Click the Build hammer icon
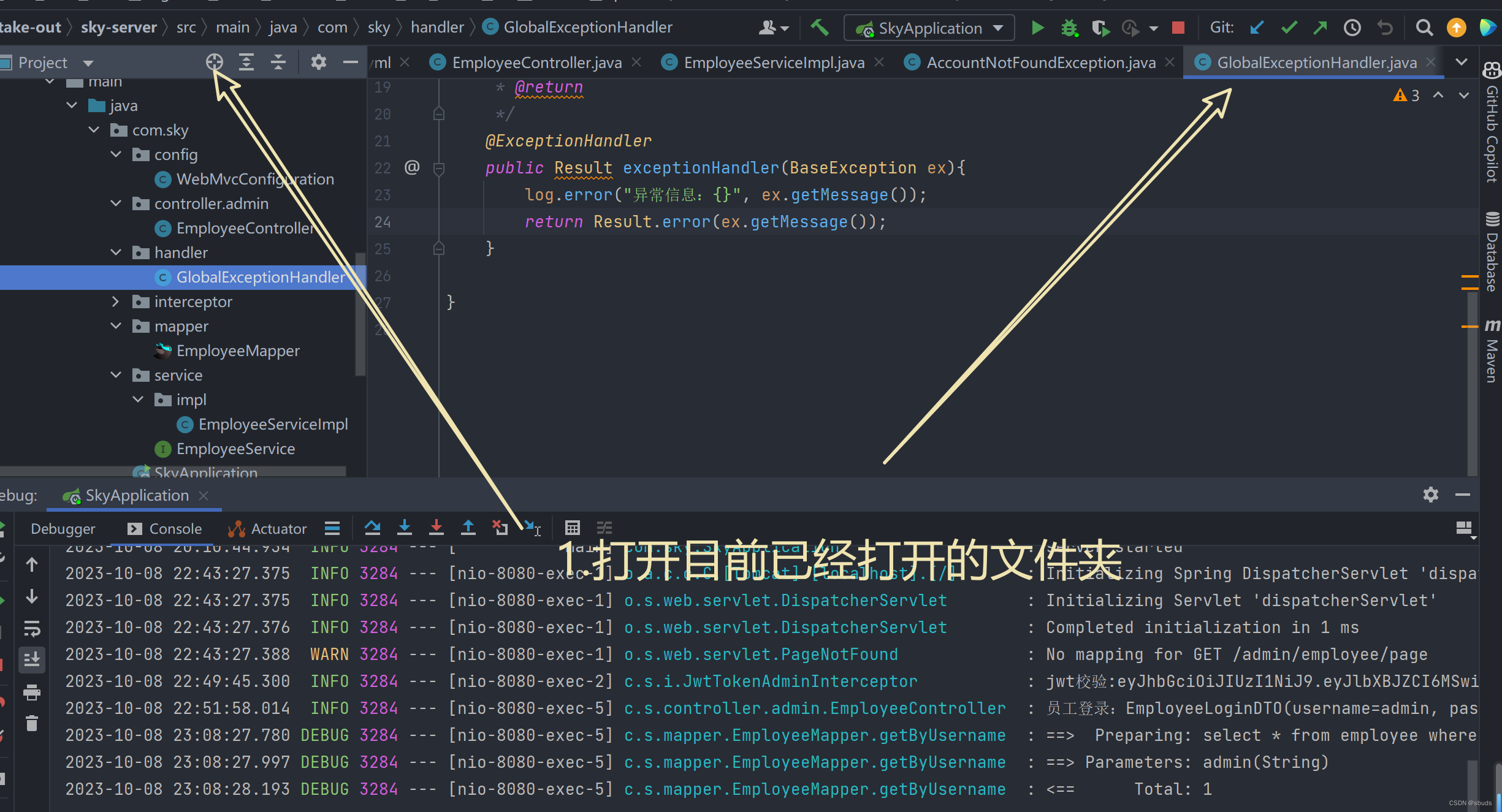 point(820,28)
